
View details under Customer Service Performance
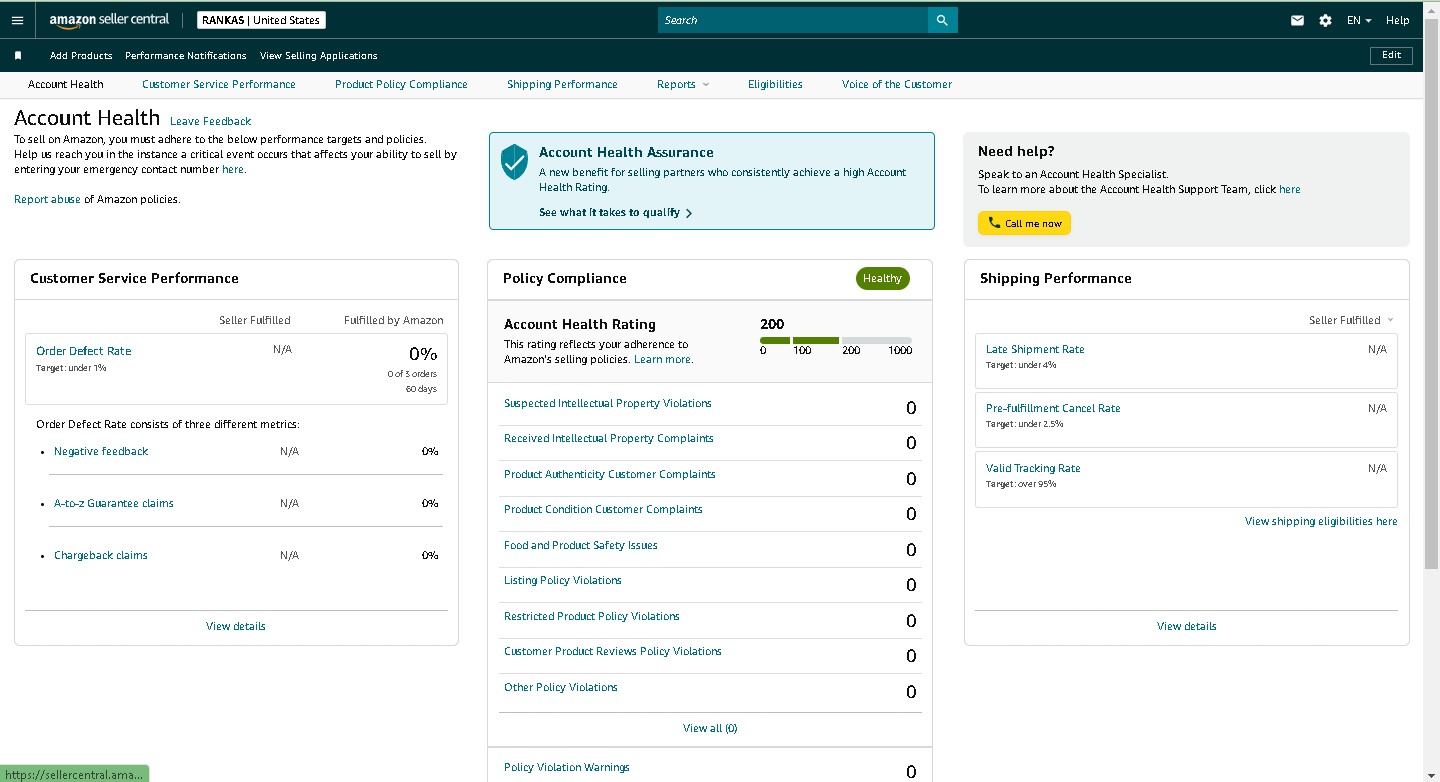point(236,627)
